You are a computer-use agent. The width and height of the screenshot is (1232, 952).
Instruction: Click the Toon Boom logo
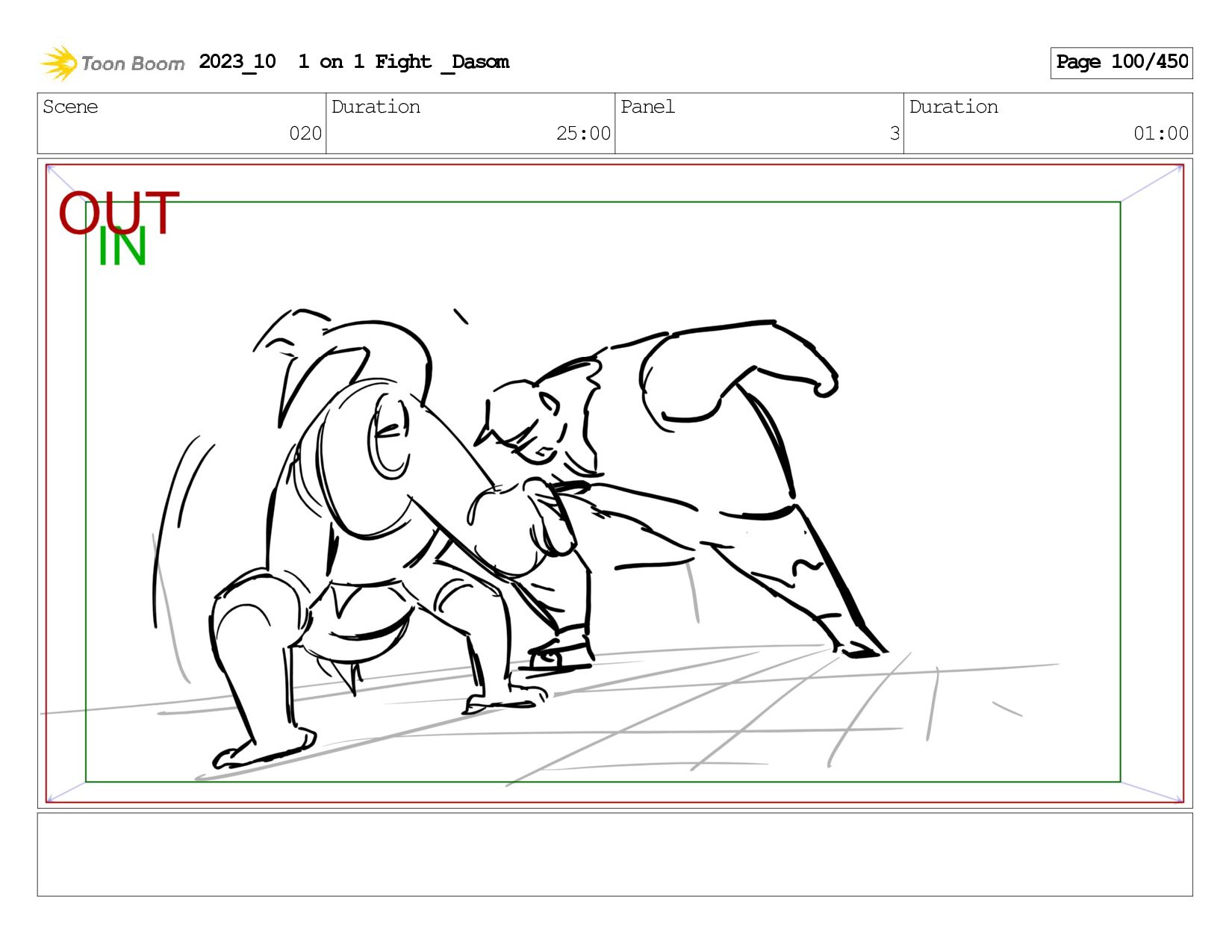point(112,63)
